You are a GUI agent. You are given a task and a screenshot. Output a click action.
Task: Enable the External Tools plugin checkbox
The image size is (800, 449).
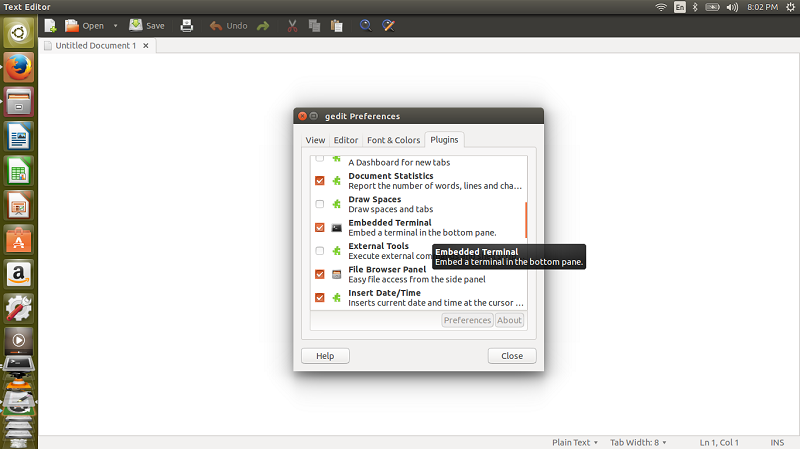320,251
